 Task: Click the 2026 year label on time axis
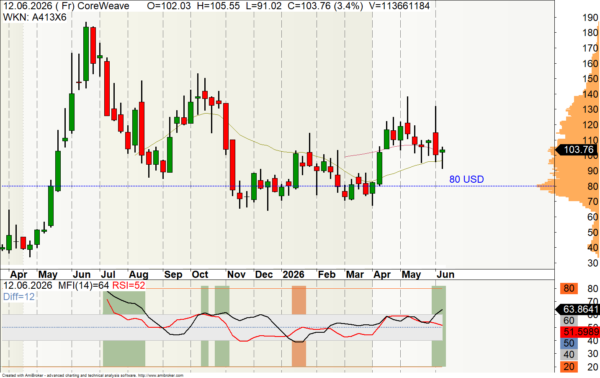pyautogui.click(x=293, y=275)
